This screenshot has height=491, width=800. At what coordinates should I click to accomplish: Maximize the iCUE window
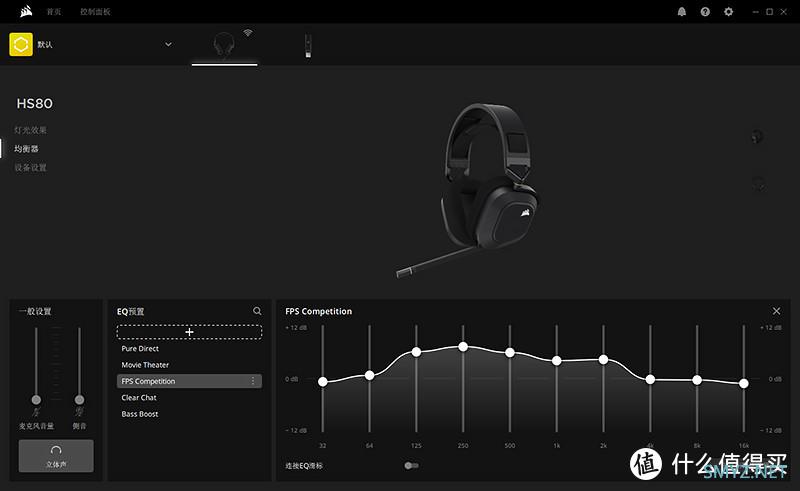point(769,12)
